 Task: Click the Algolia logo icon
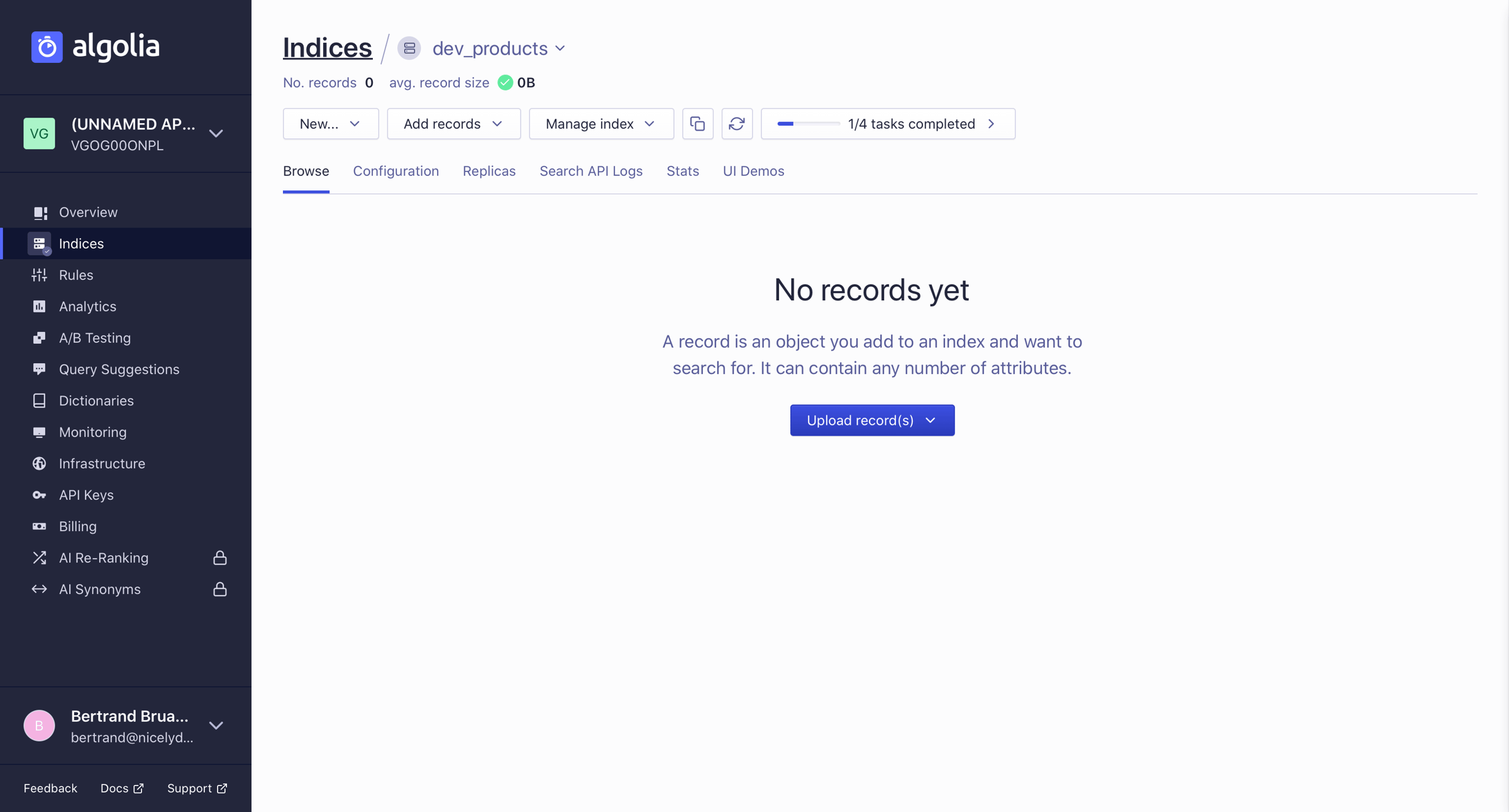[47, 47]
